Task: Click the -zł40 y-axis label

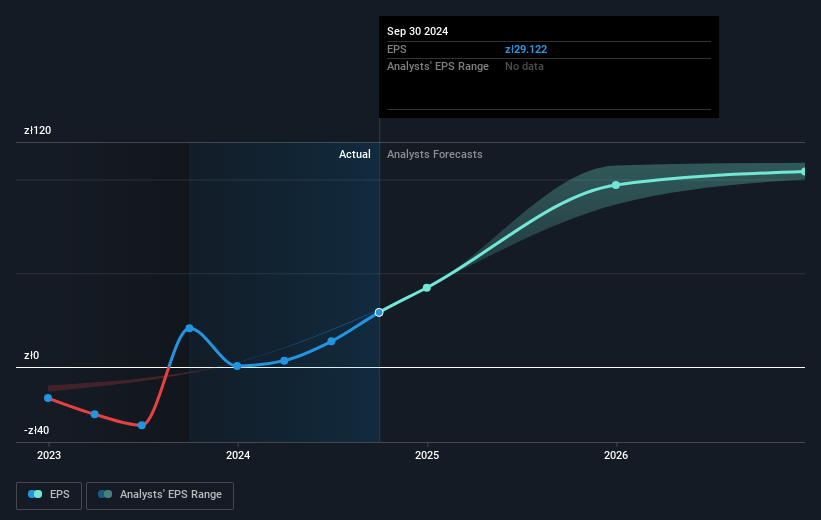Action: [x=37, y=430]
